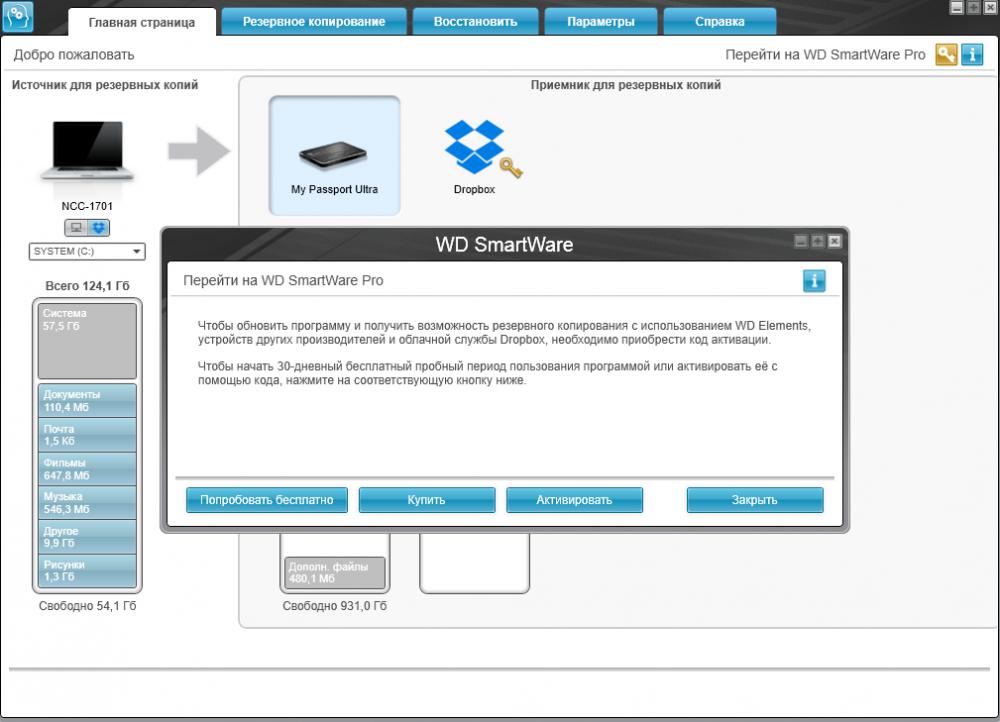
Task: Click the 'Всего 124,1 Гб' text
Action: point(87,286)
